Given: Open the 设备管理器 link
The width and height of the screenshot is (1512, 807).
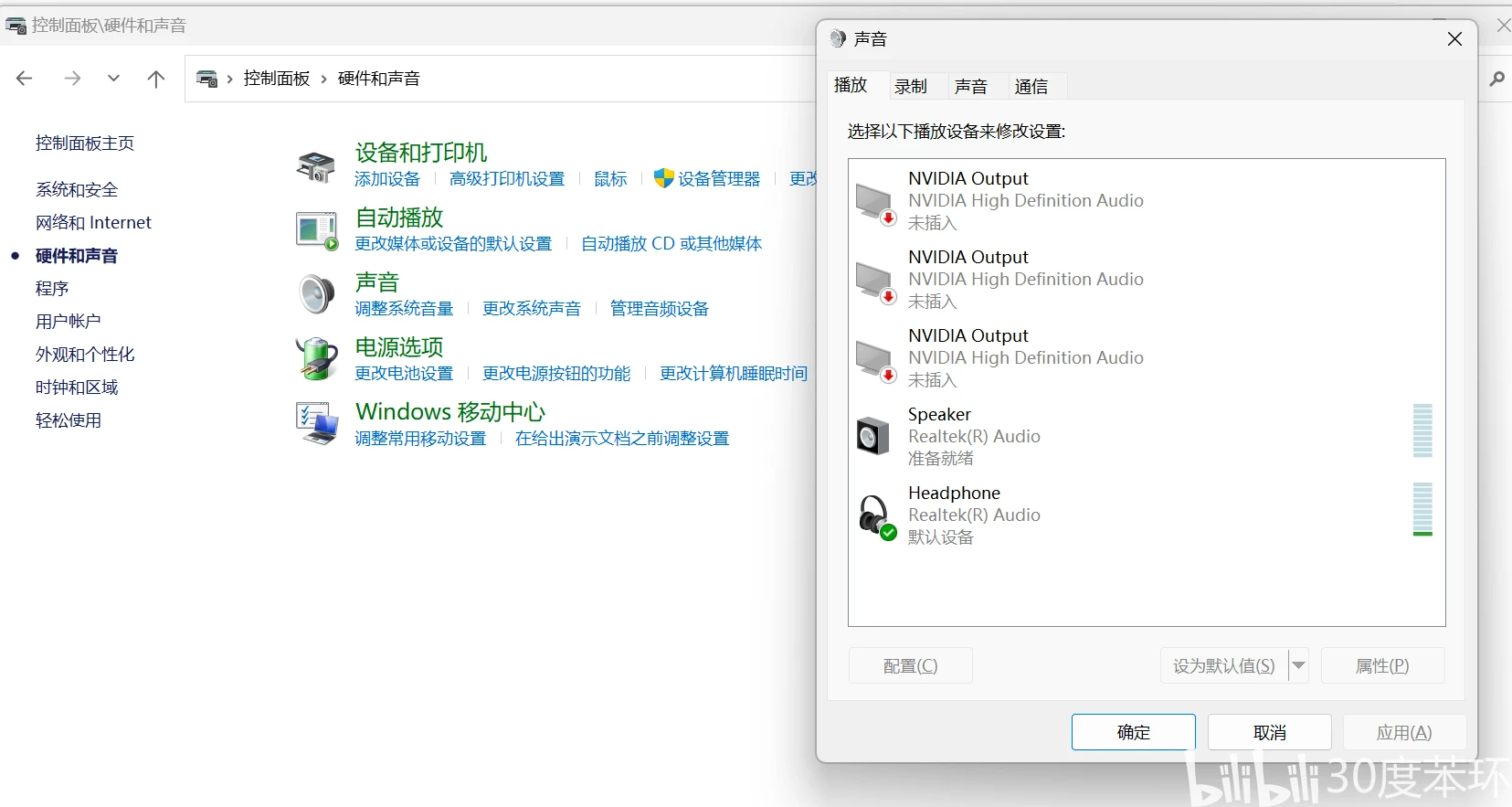Looking at the screenshot, I should (719, 179).
